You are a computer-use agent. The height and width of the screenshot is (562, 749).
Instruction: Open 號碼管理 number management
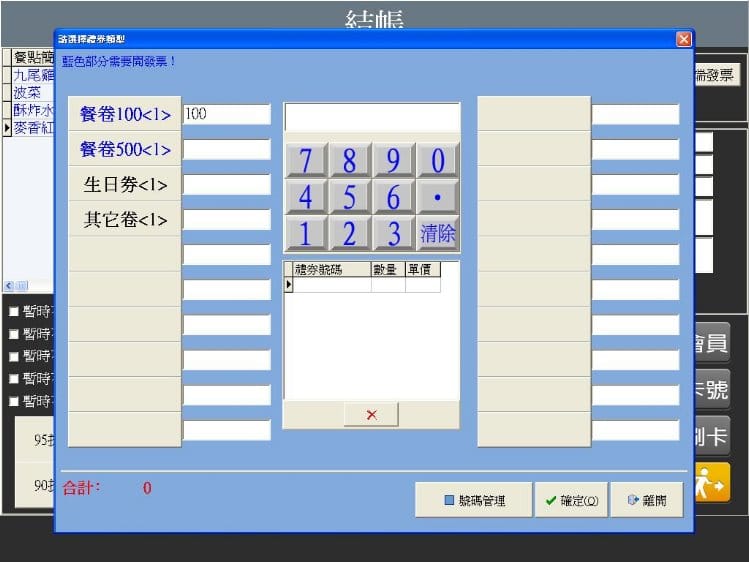(x=474, y=500)
